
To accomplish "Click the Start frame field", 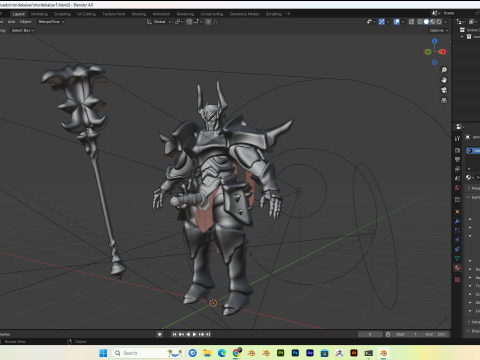I will (406, 334).
